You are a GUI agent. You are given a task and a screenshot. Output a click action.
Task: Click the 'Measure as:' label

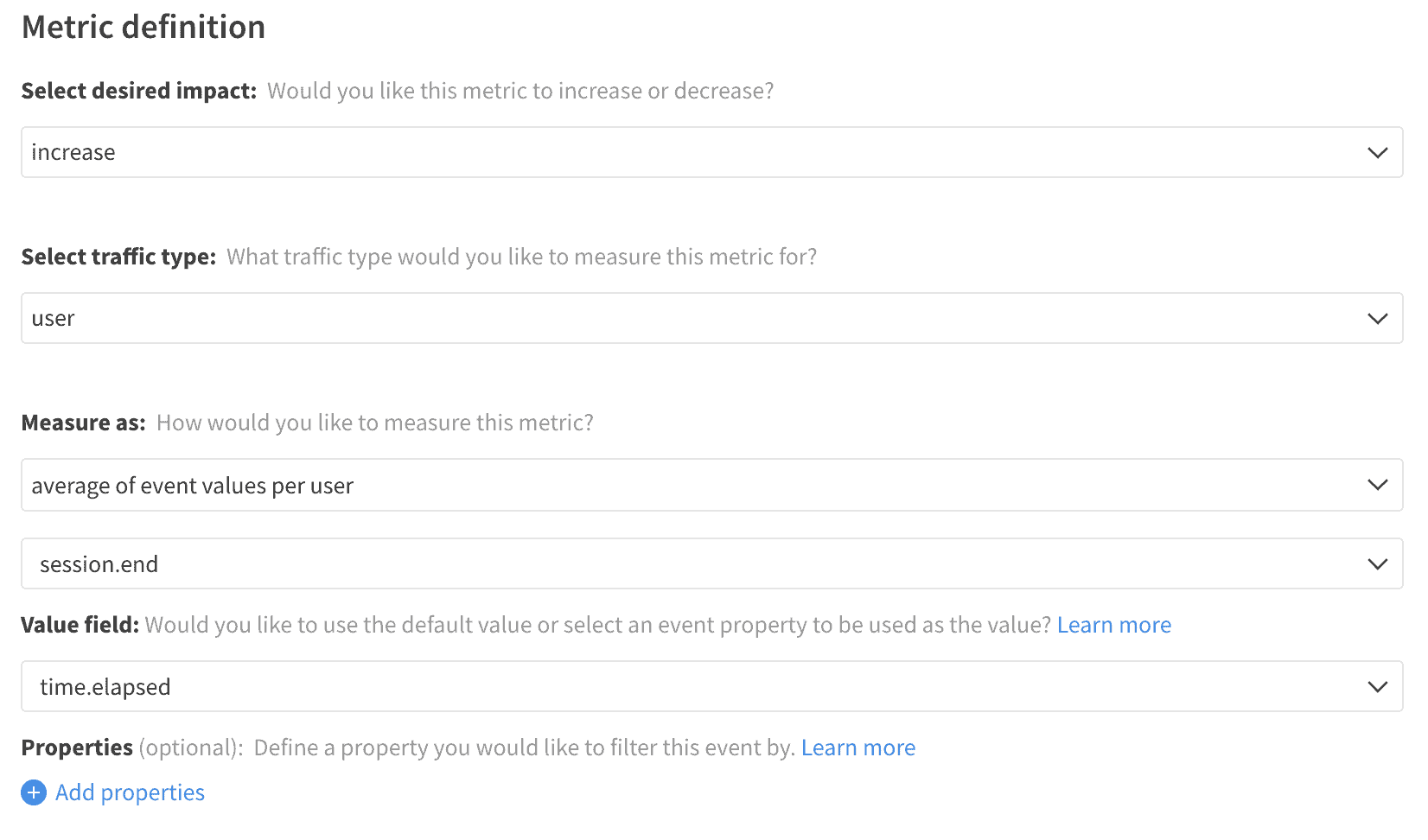point(83,423)
